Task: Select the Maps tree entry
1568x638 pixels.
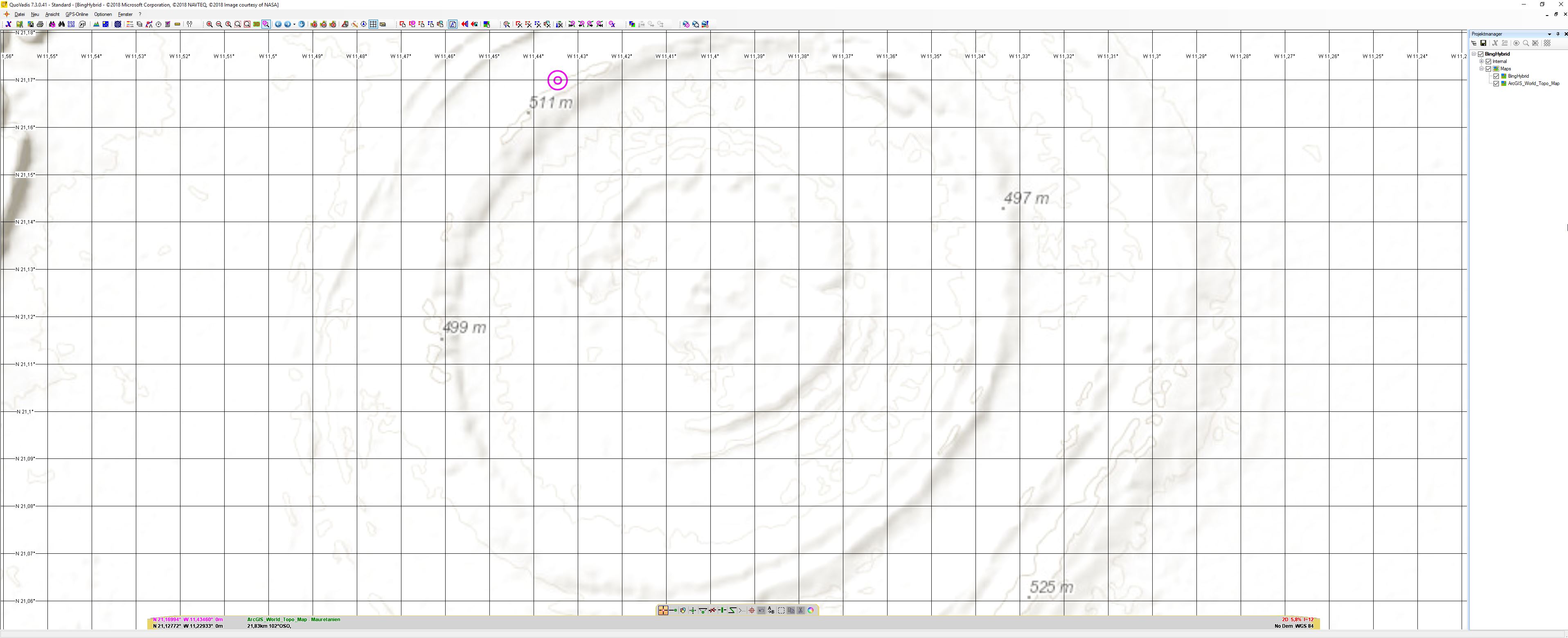Action: (1506, 69)
